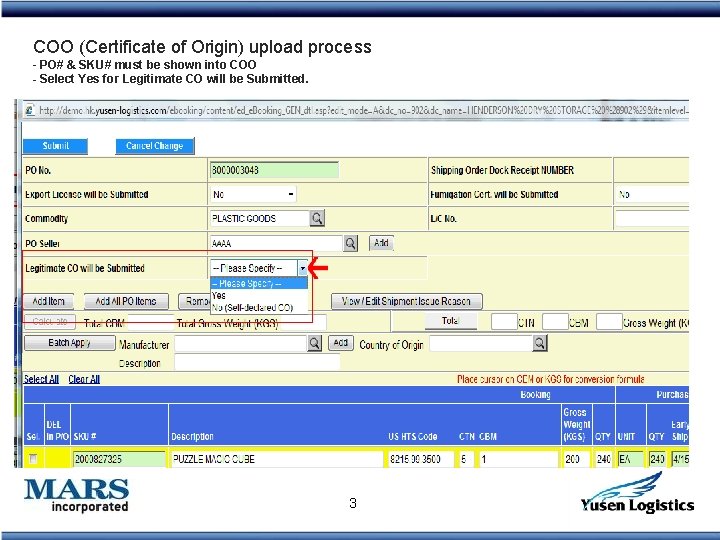This screenshot has width=720, height=540.
Task: Click the Commodity field with PLASTIC GOODS
Action: coord(259,219)
